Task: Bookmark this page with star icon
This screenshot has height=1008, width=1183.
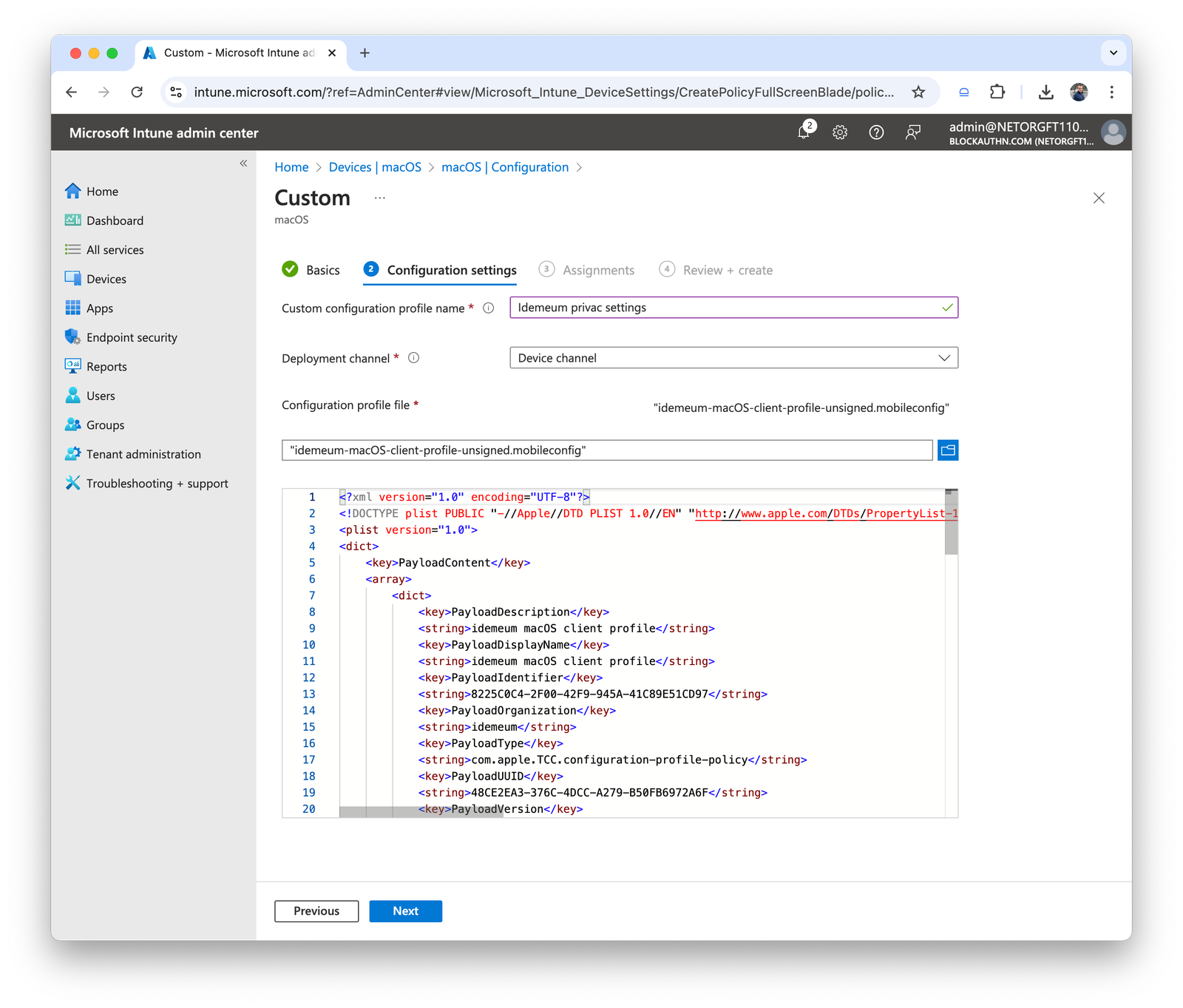Action: coord(918,92)
